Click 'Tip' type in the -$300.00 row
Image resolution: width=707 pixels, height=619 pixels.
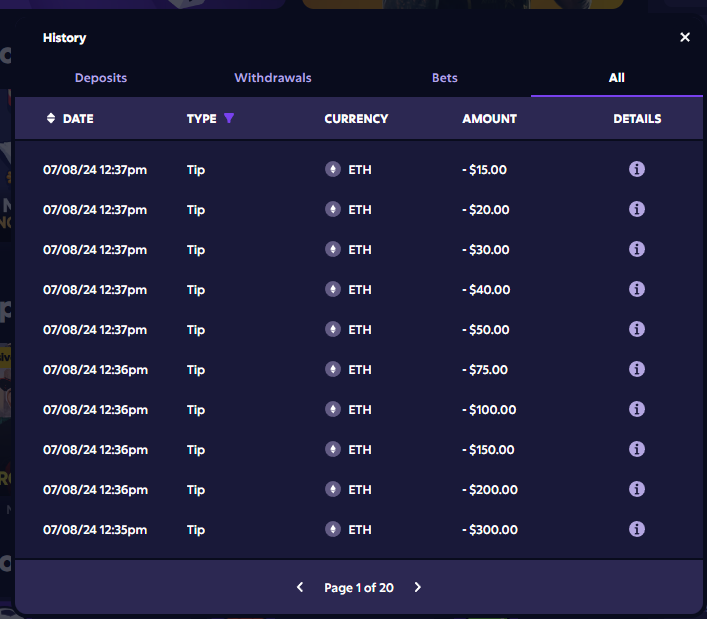pyautogui.click(x=196, y=530)
